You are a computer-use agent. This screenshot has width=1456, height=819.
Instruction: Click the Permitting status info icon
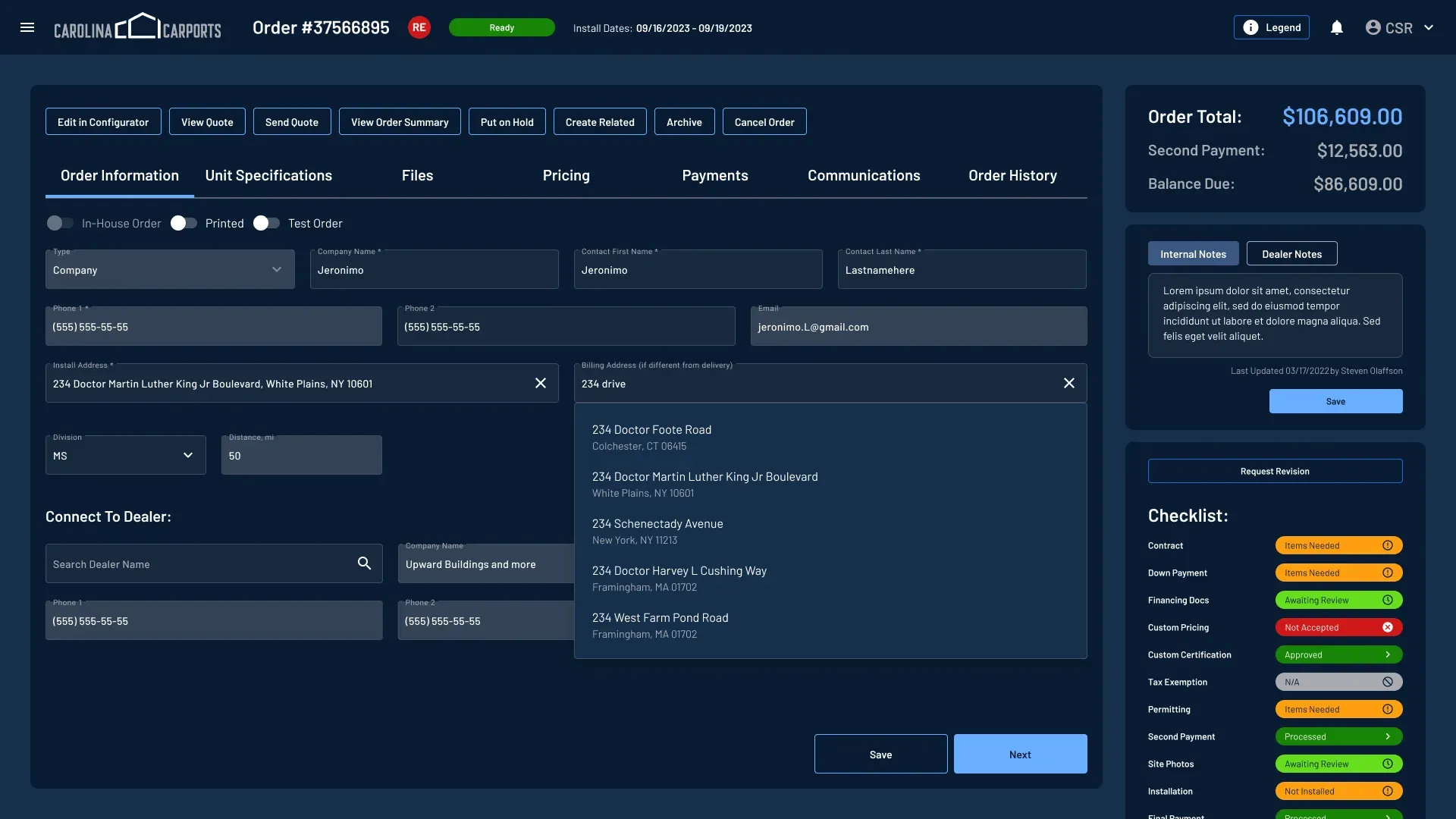[1388, 709]
